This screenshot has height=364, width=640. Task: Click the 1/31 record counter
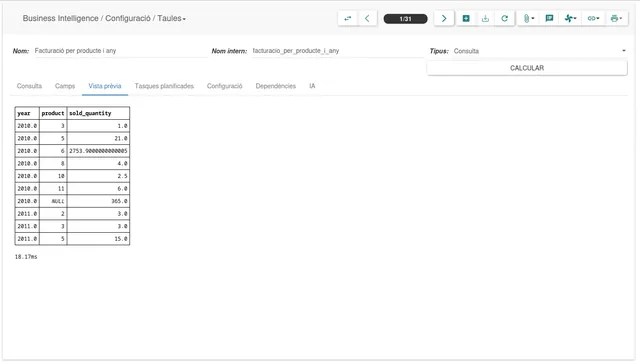(x=405, y=19)
